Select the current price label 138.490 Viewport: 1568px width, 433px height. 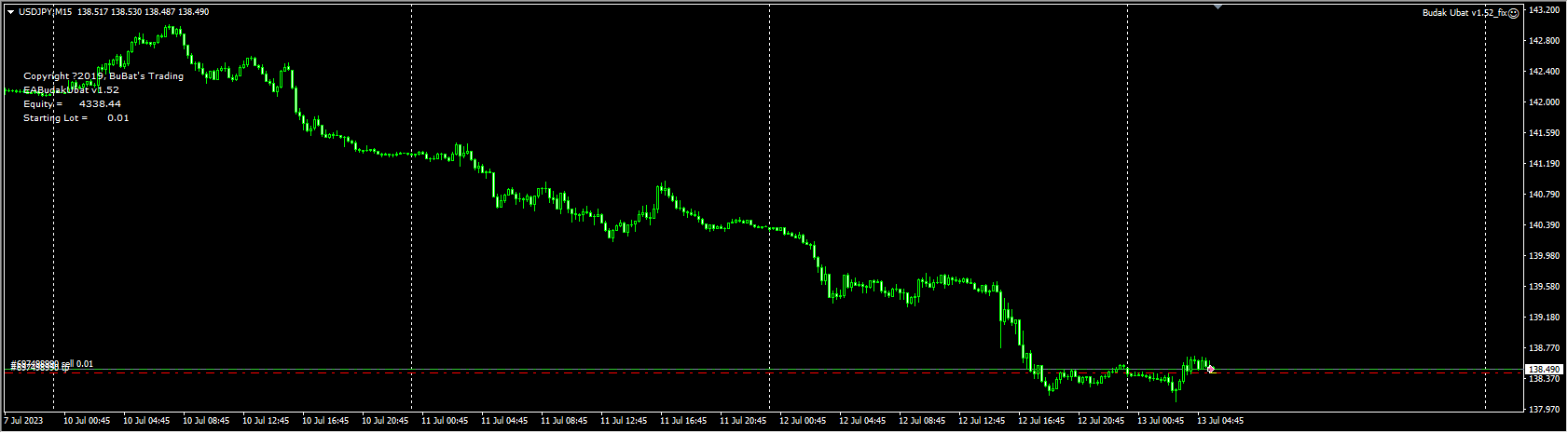[x=1542, y=370]
